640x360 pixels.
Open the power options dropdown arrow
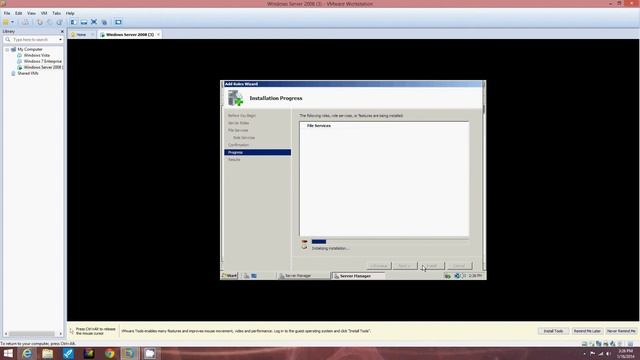(12, 22)
